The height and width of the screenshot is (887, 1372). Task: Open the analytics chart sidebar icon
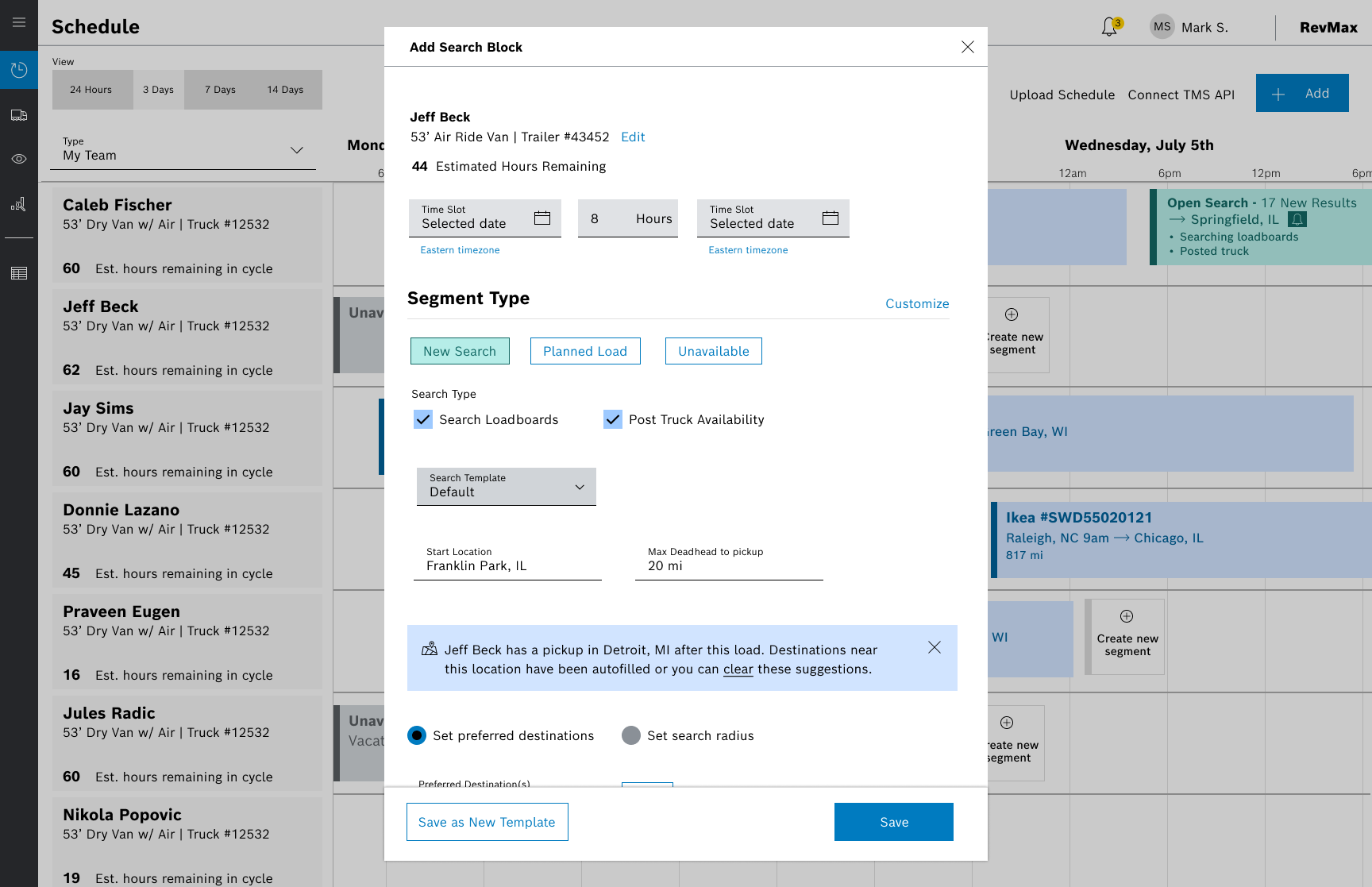pos(19,205)
